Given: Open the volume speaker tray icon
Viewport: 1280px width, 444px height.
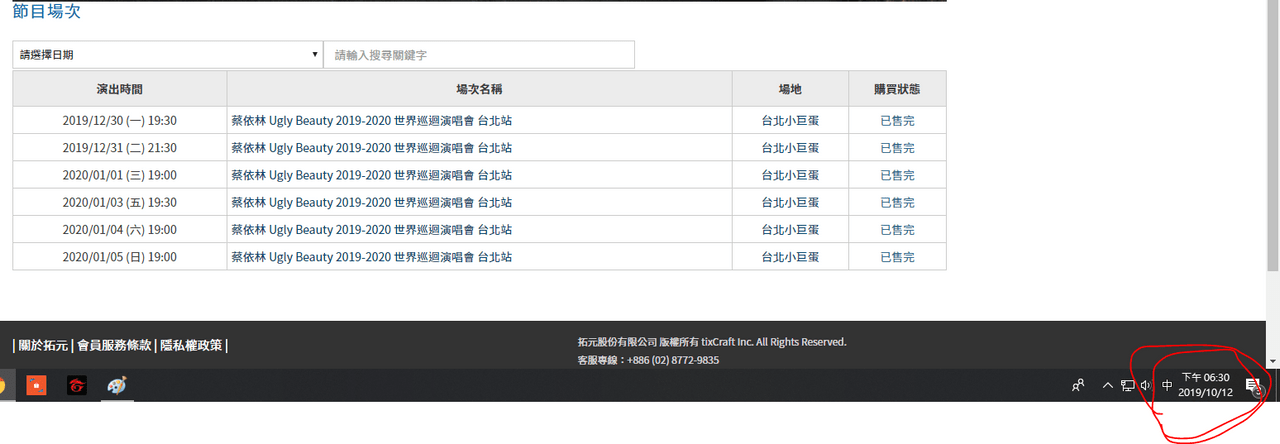Looking at the screenshot, I should [1146, 385].
